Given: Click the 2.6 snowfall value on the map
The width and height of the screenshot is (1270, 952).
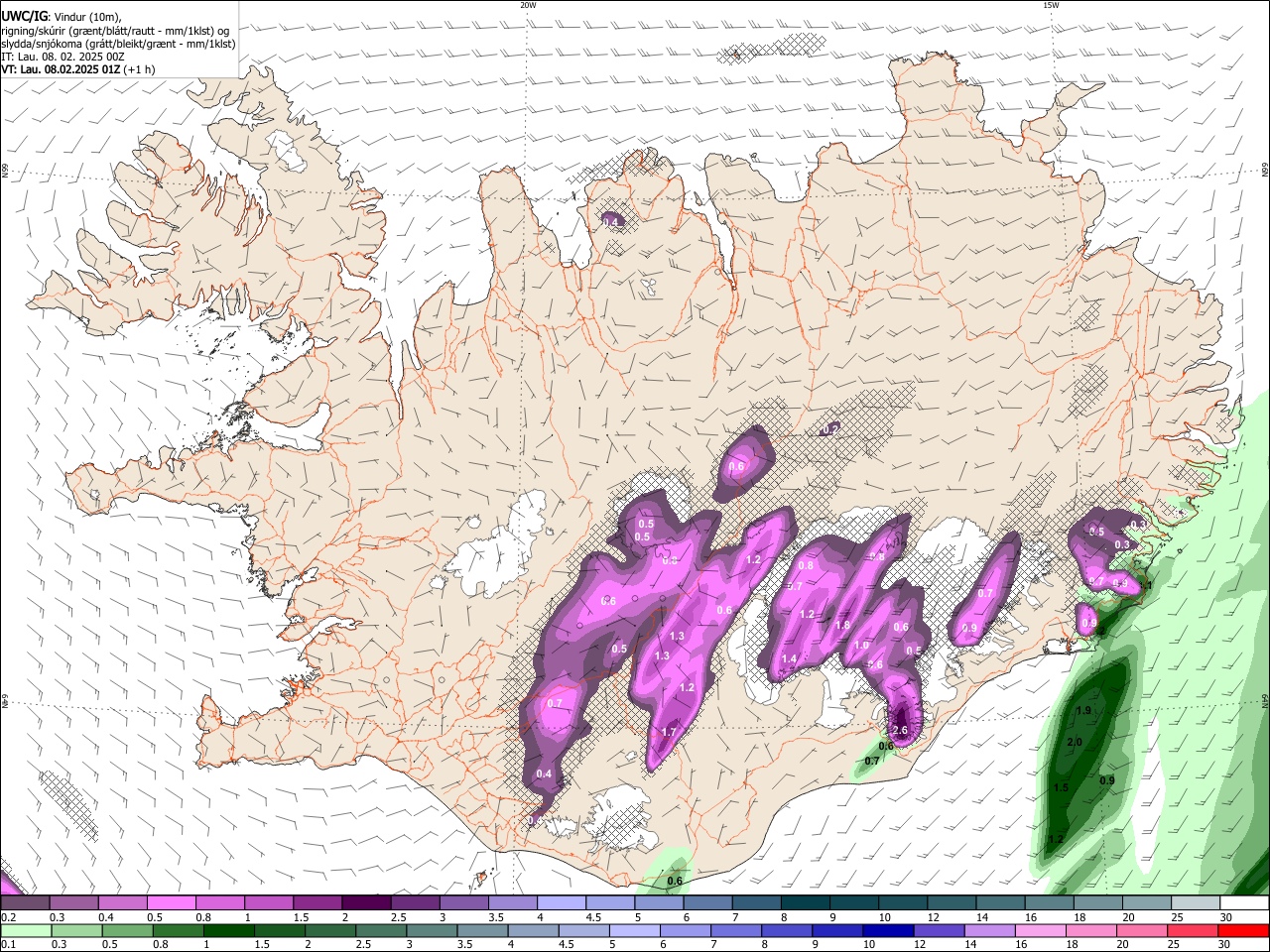Looking at the screenshot, I should coord(901,730).
